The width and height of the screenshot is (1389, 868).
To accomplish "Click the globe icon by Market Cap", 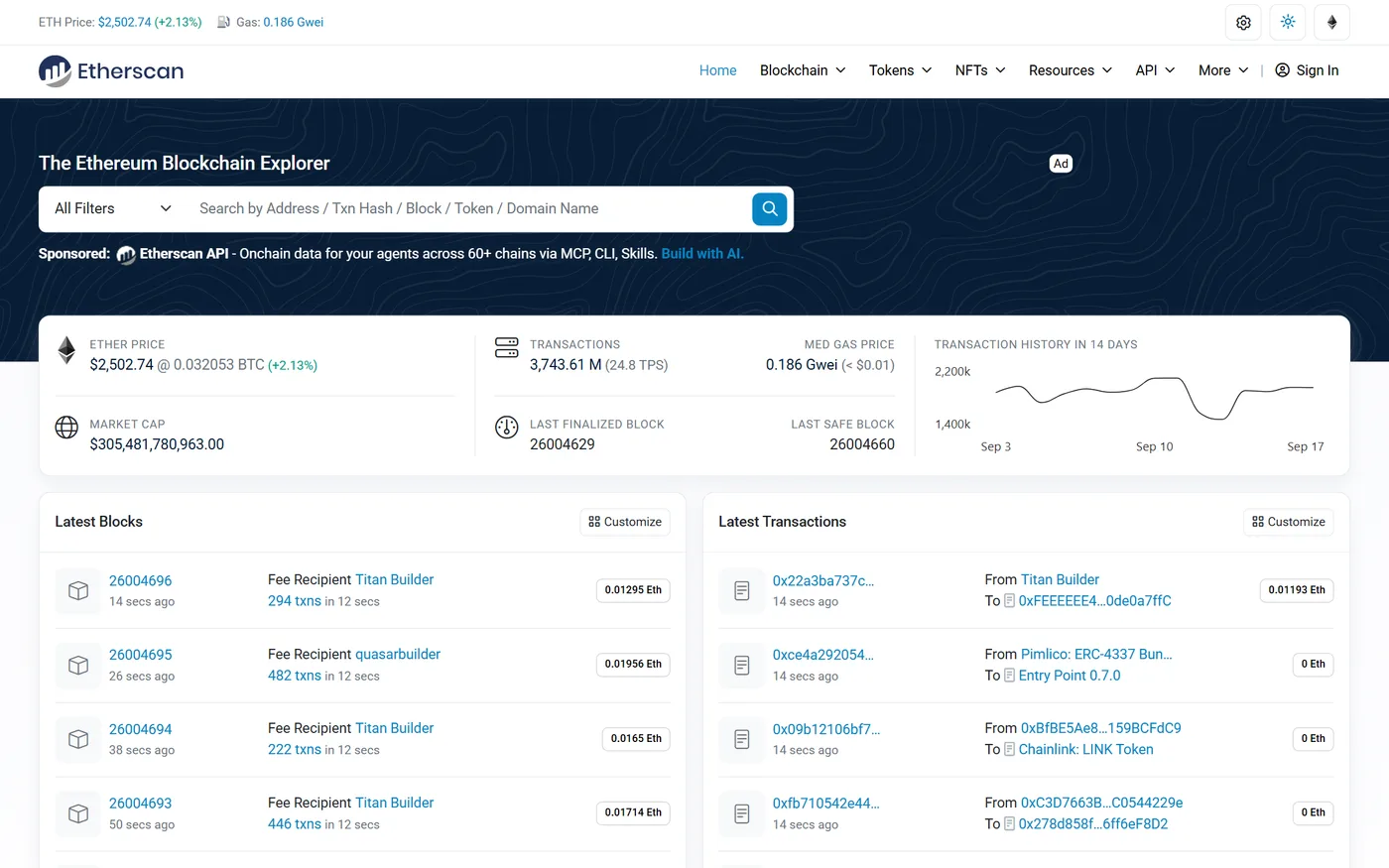I will point(66,427).
